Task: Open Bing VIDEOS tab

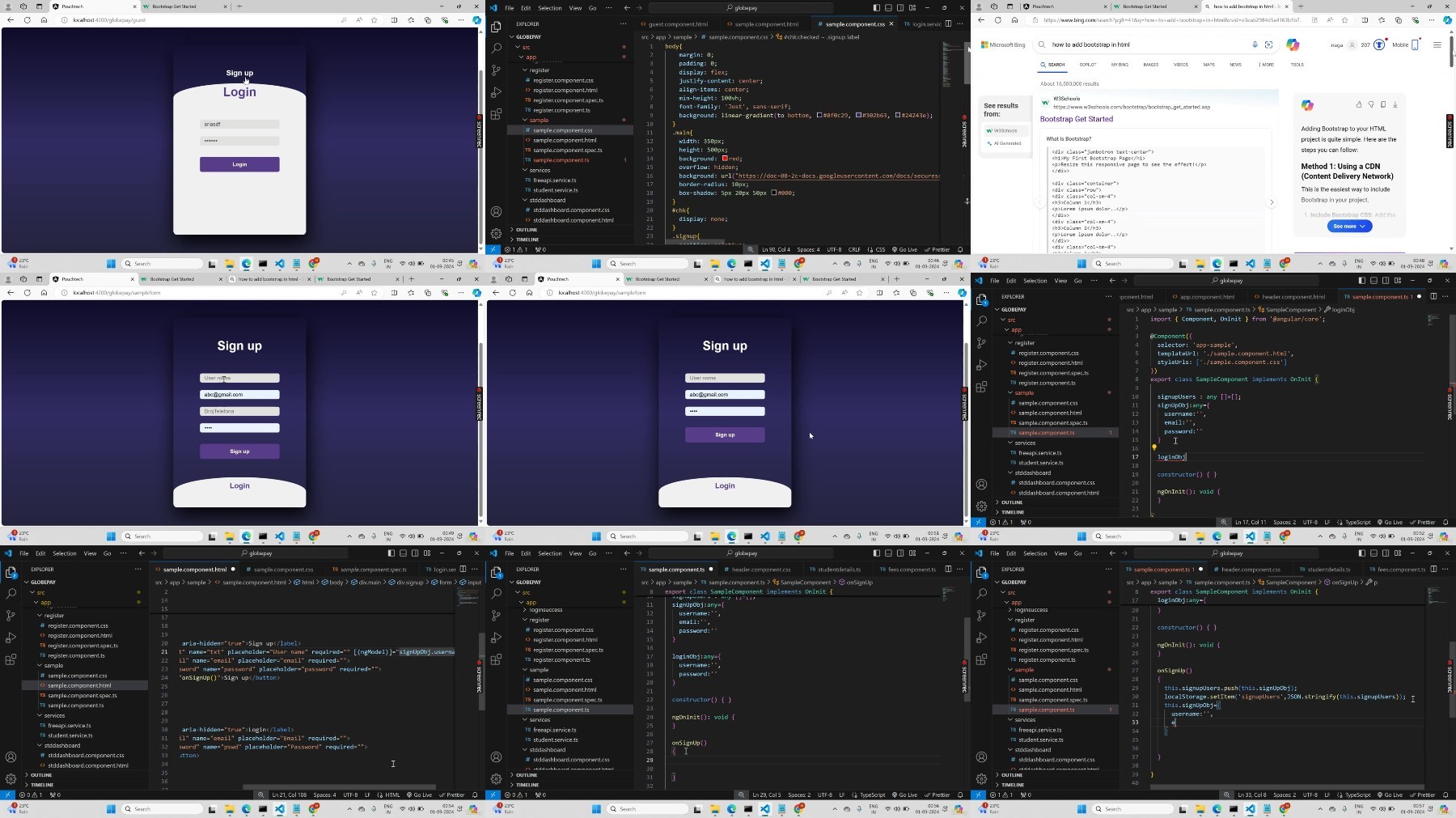Action: [1181, 65]
